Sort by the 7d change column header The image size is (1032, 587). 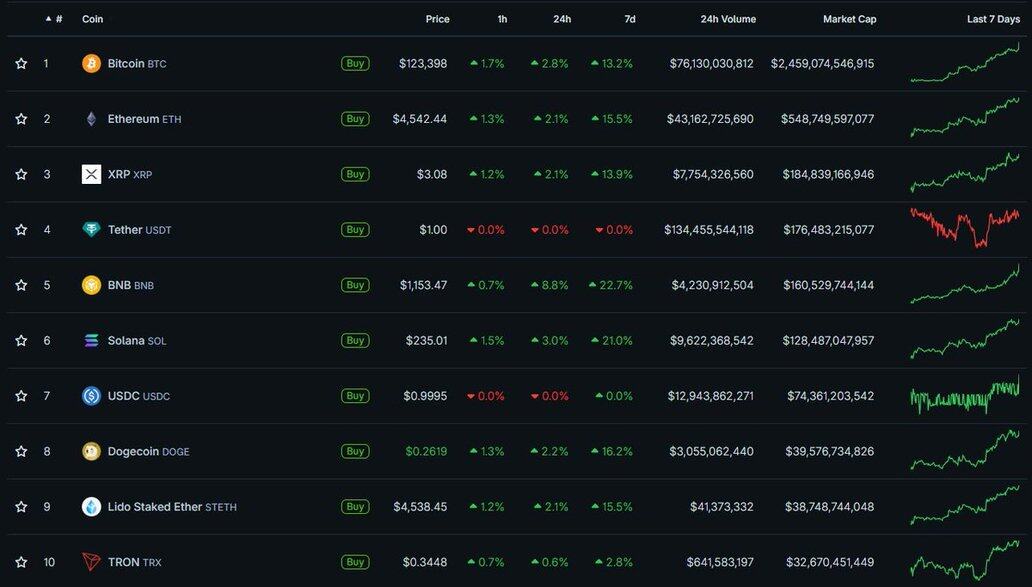pos(629,19)
